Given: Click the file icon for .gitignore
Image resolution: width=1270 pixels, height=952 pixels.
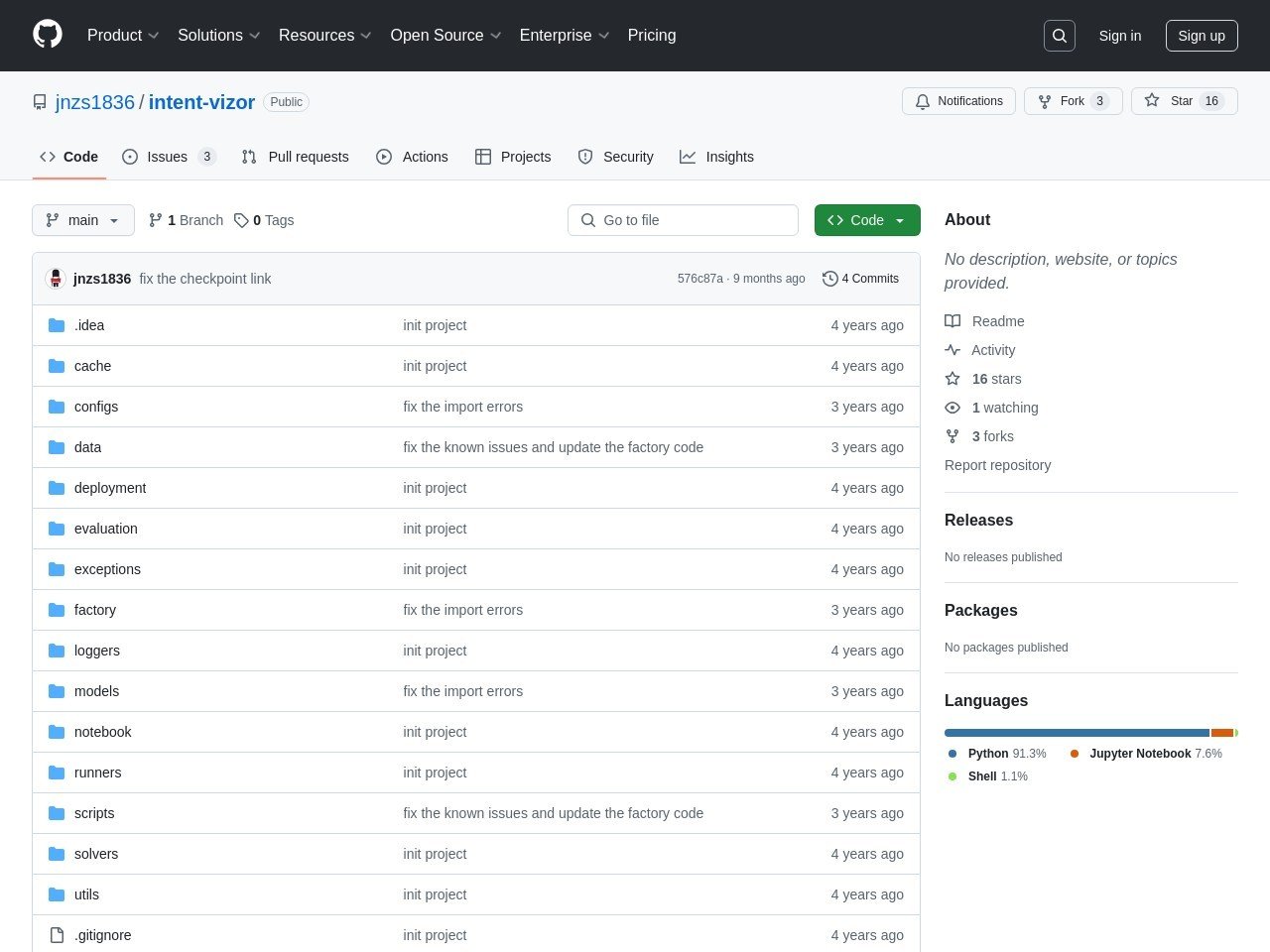Looking at the screenshot, I should click(x=57, y=935).
